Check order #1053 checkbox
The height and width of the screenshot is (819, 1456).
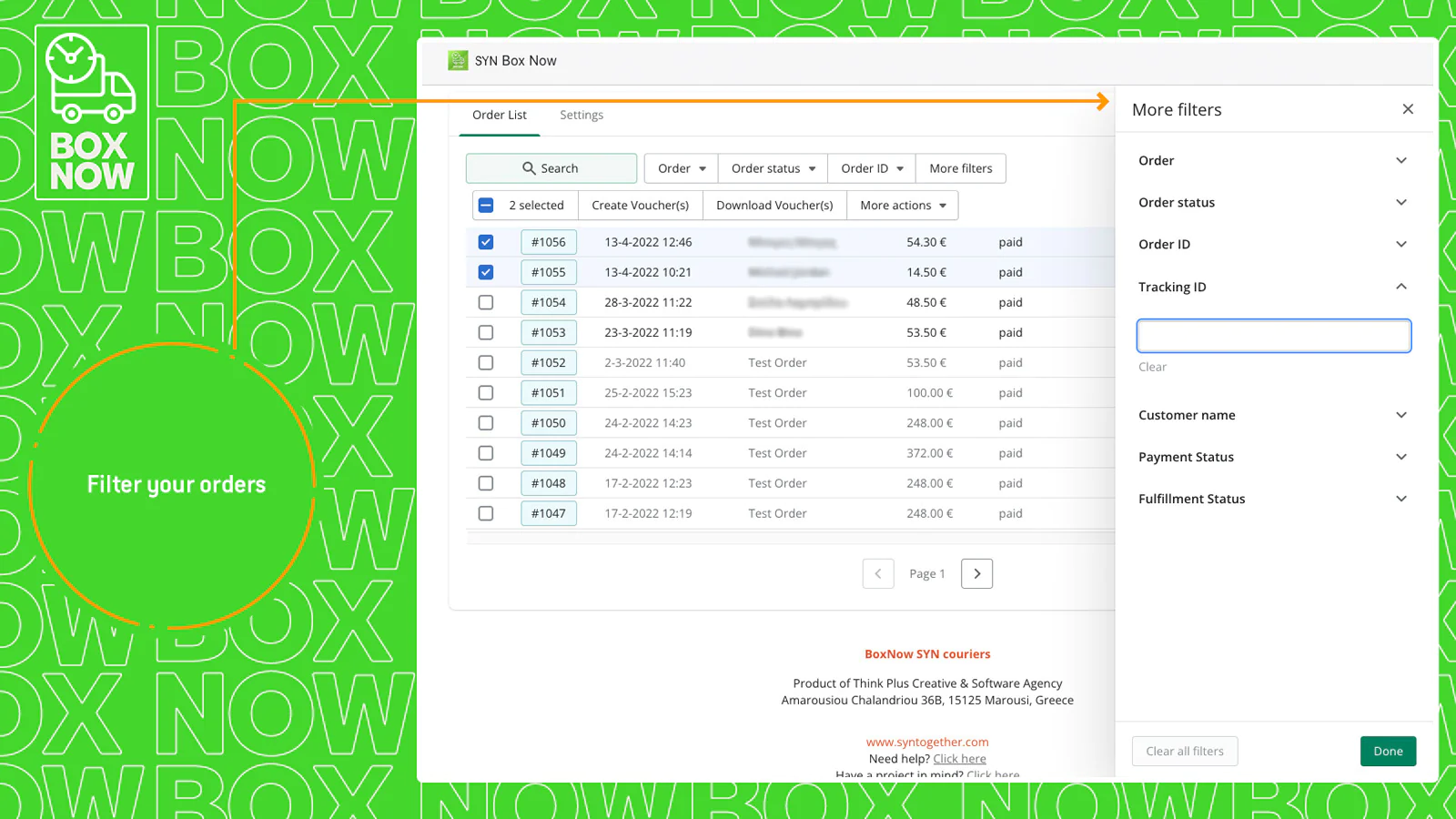[x=486, y=332]
